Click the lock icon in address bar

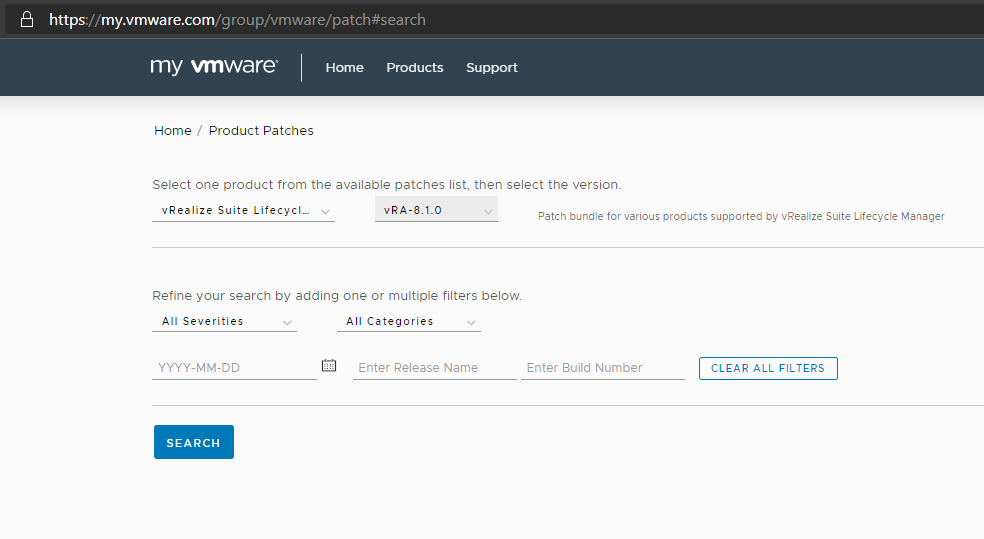[x=26, y=19]
